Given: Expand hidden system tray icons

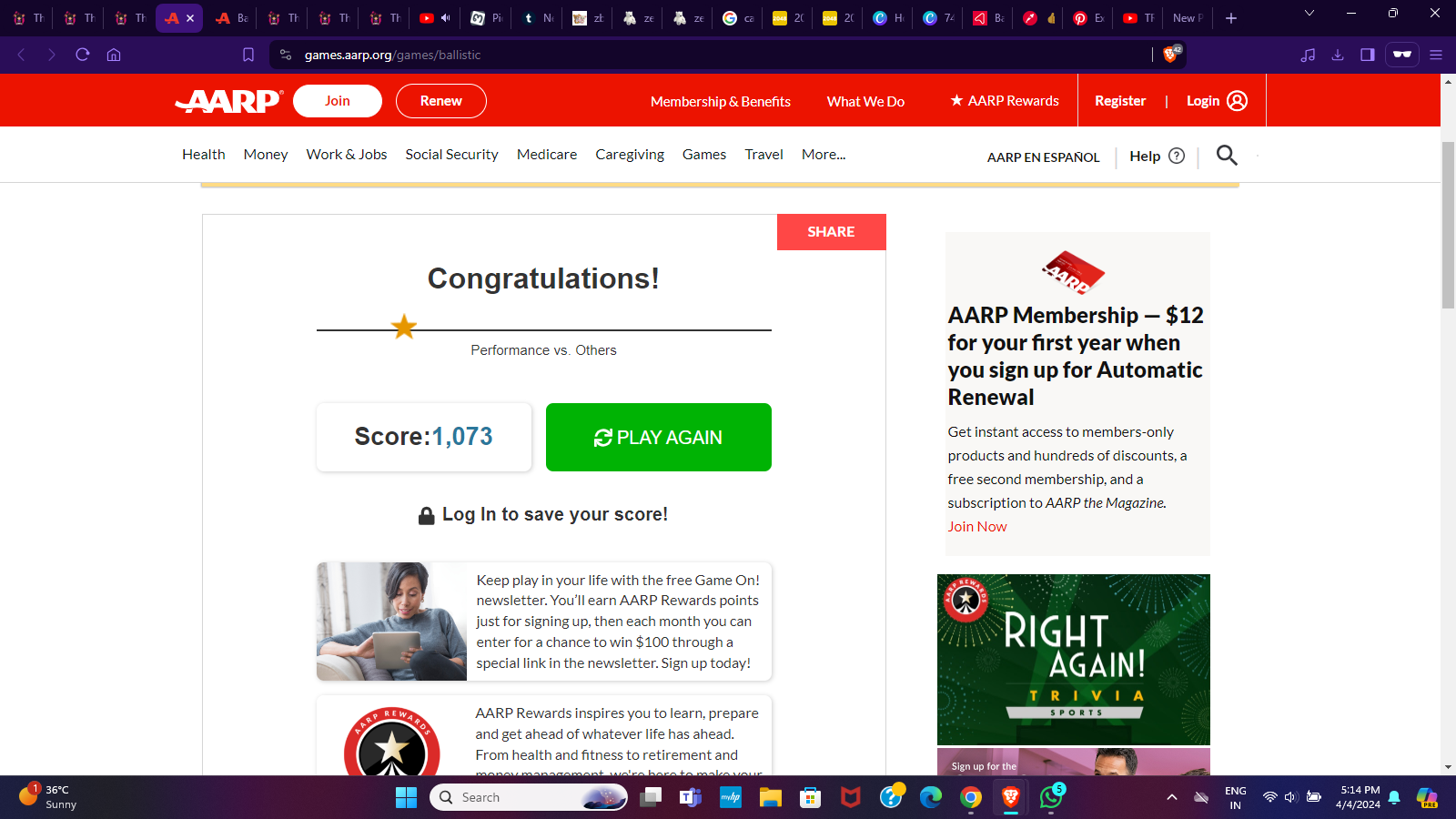Looking at the screenshot, I should click(1172, 798).
